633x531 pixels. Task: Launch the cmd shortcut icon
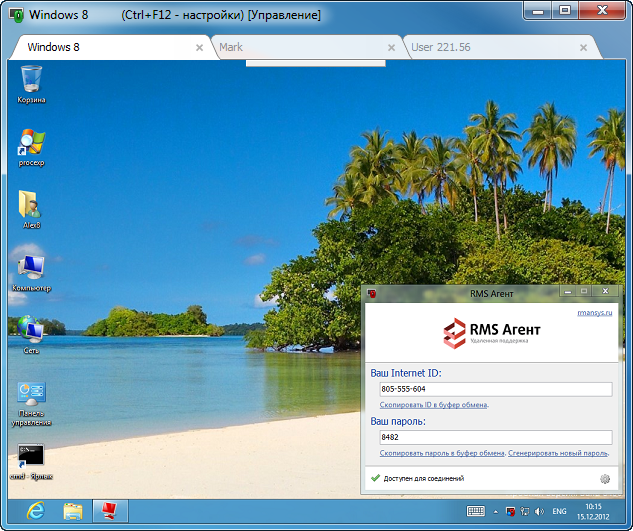pyautogui.click(x=31, y=462)
